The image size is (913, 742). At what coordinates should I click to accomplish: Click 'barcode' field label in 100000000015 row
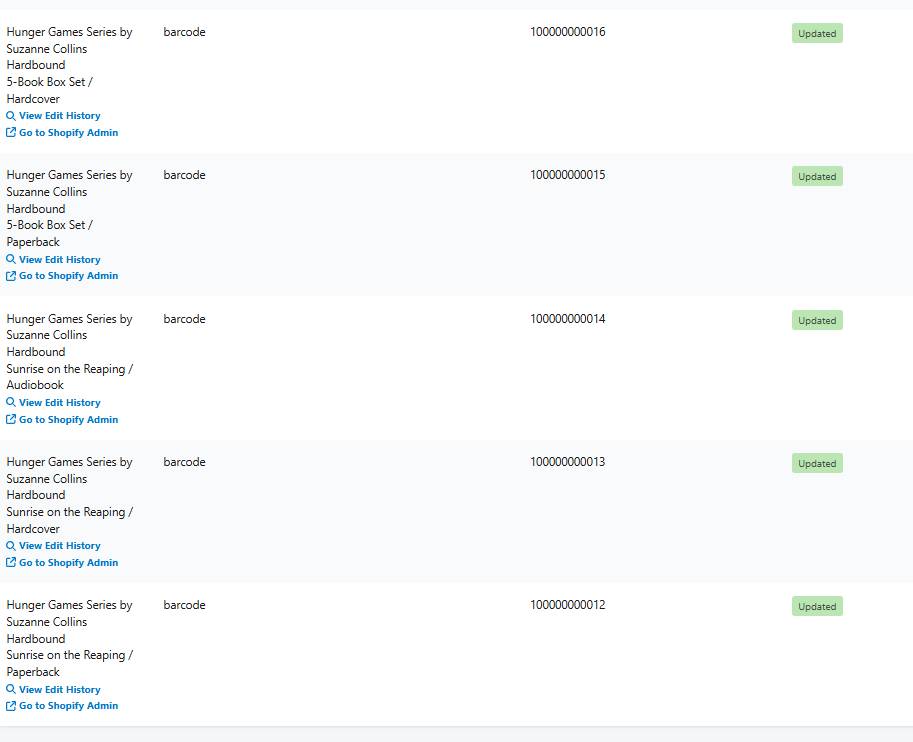coord(185,175)
